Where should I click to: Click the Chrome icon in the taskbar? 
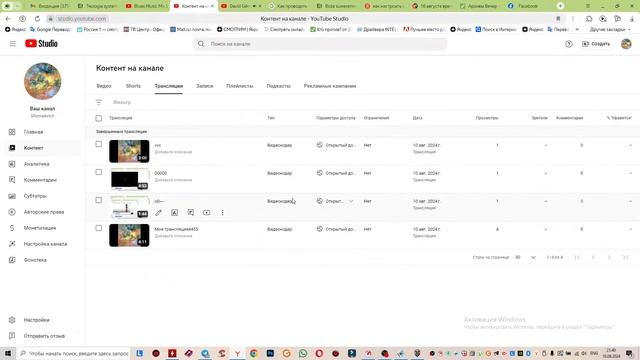coord(253,353)
